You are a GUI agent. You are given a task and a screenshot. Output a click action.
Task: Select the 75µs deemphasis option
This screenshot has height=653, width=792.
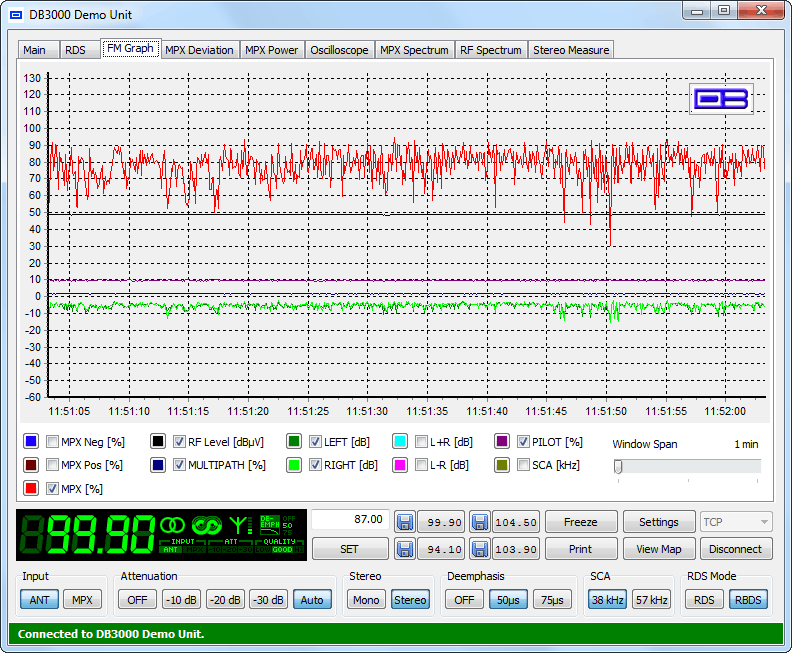[551, 600]
